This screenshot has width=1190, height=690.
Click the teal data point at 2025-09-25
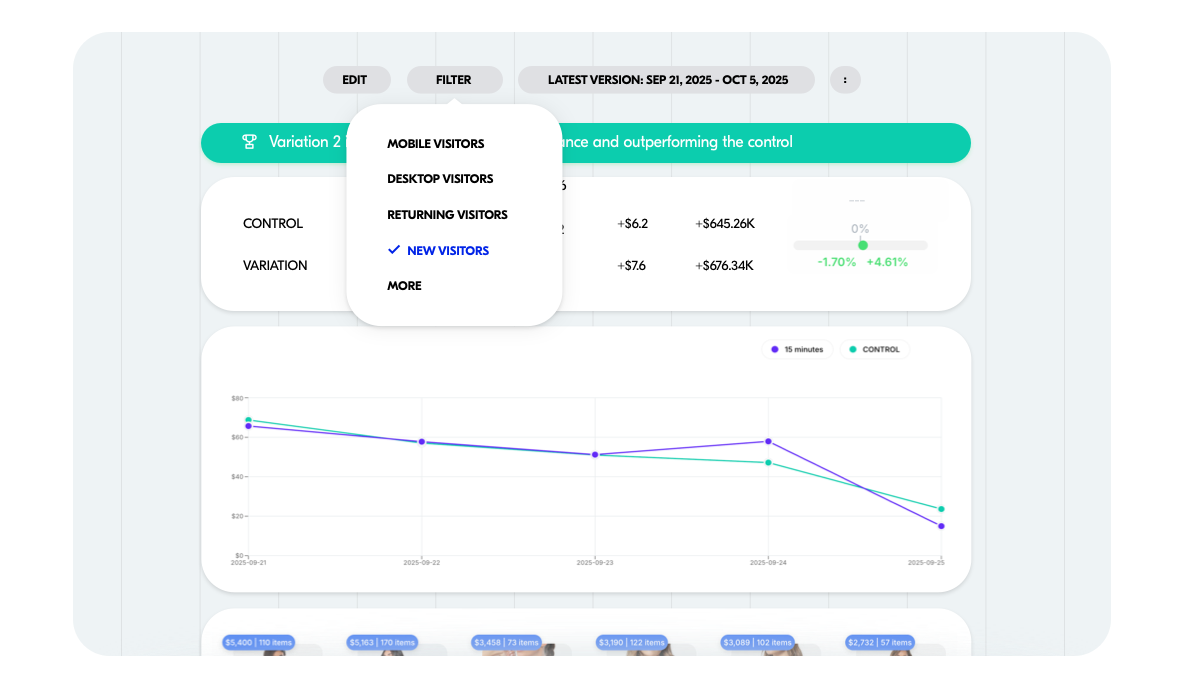(x=941, y=509)
